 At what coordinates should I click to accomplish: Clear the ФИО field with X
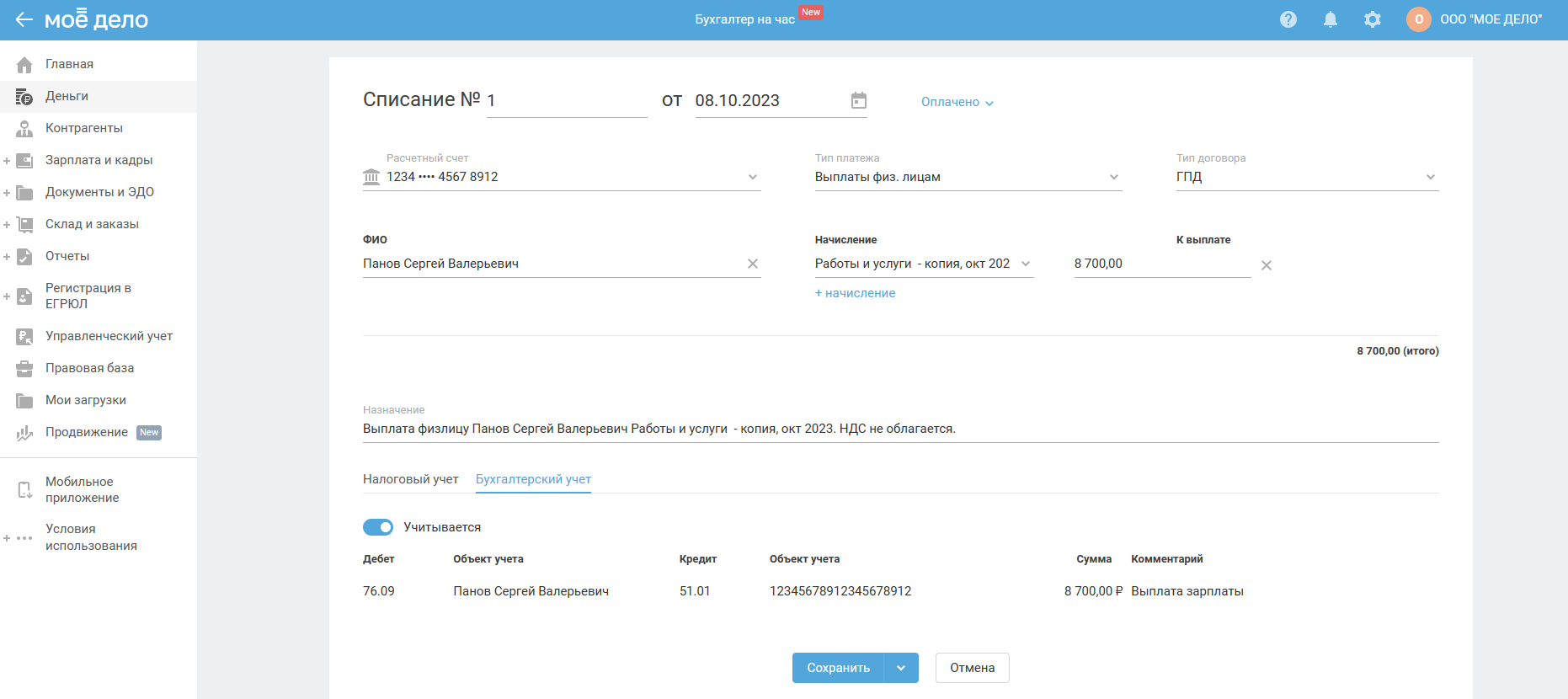tap(752, 264)
